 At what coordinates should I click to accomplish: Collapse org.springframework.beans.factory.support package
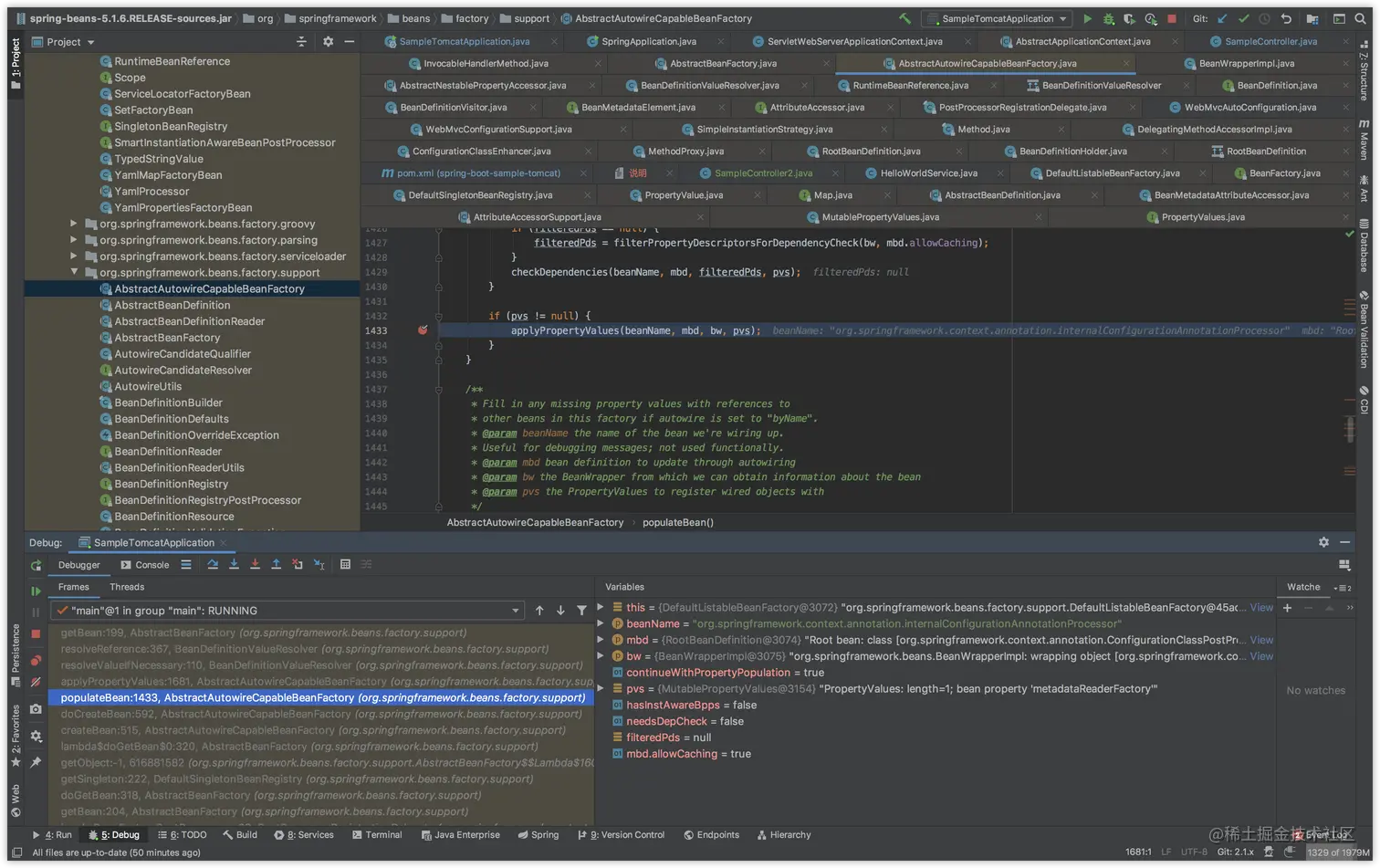click(x=74, y=272)
